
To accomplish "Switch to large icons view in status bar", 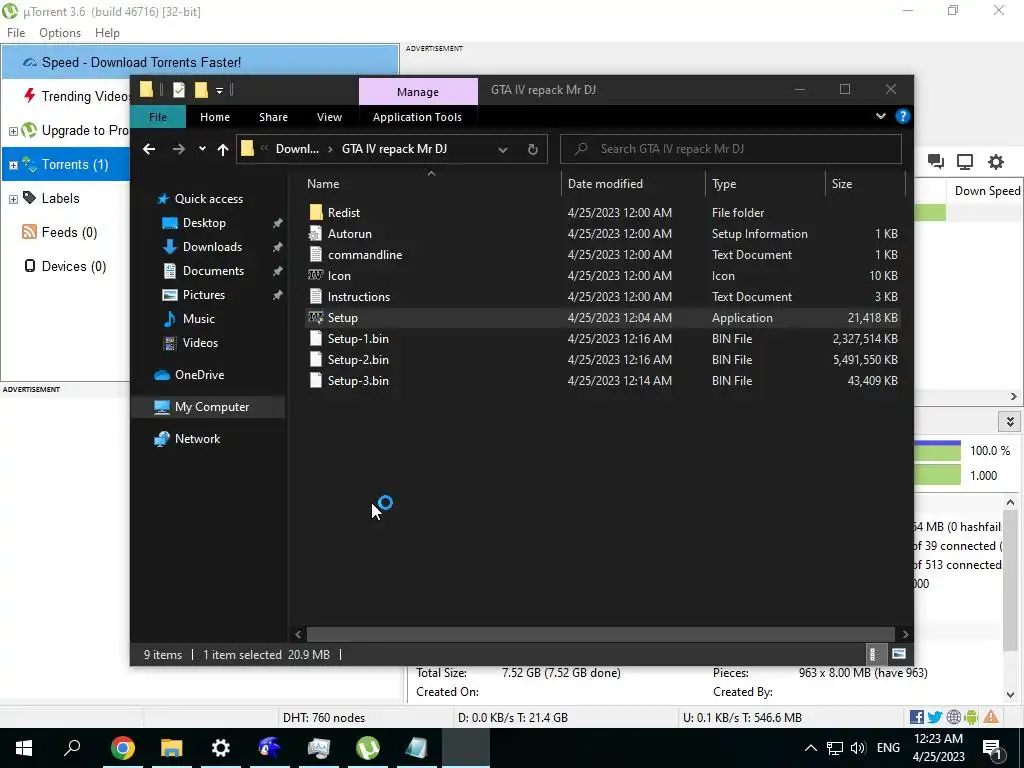I will [899, 654].
